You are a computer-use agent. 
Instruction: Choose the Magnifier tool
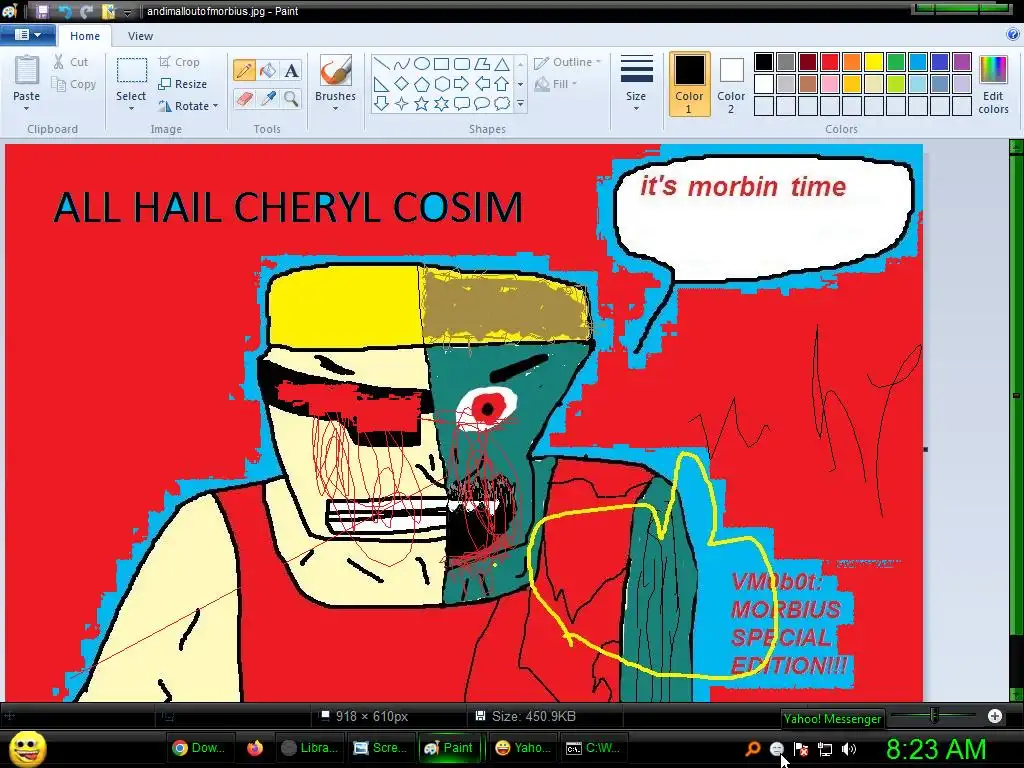(291, 99)
